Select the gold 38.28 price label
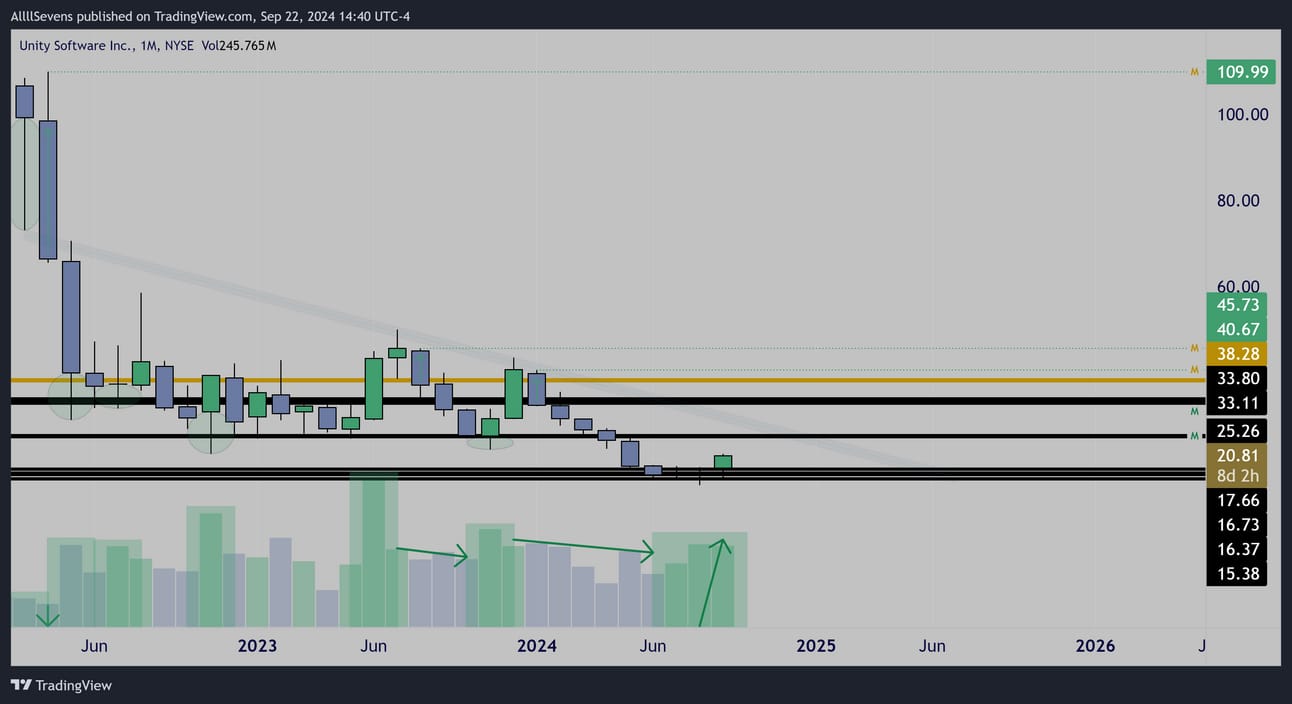The height and width of the screenshot is (704, 1292). pyautogui.click(x=1237, y=353)
